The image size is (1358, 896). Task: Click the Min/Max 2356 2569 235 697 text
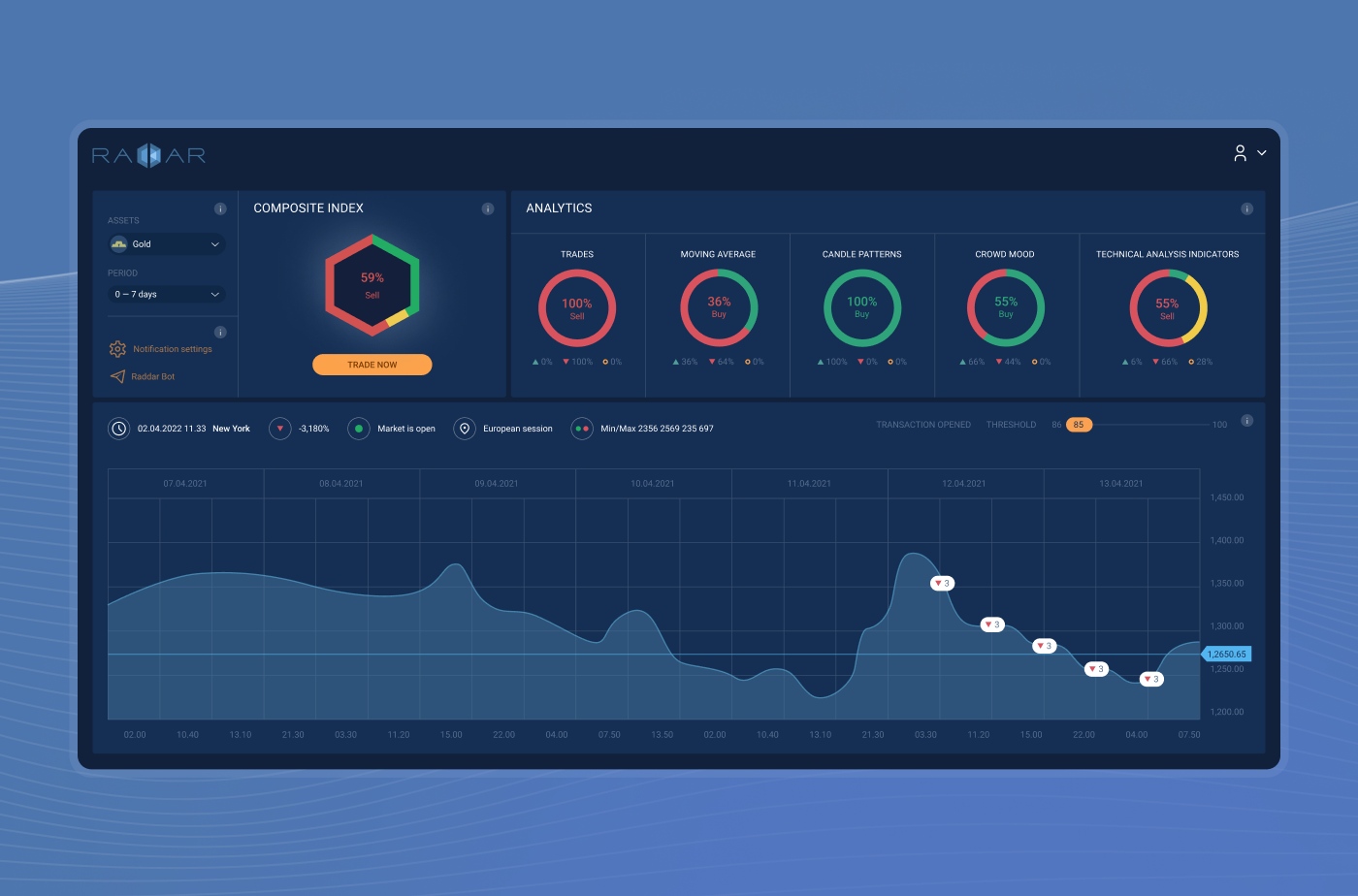point(657,429)
